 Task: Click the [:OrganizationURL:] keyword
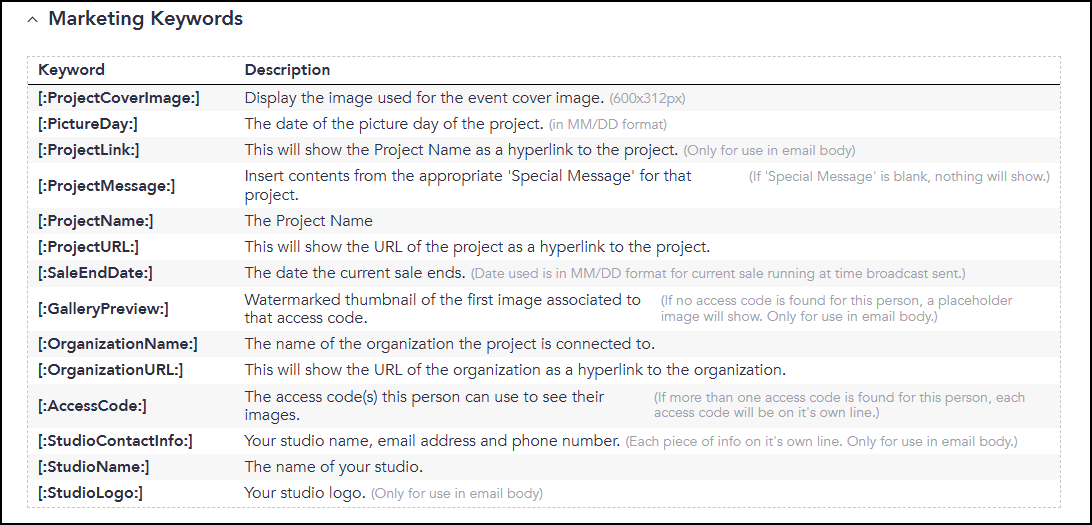(x=111, y=370)
